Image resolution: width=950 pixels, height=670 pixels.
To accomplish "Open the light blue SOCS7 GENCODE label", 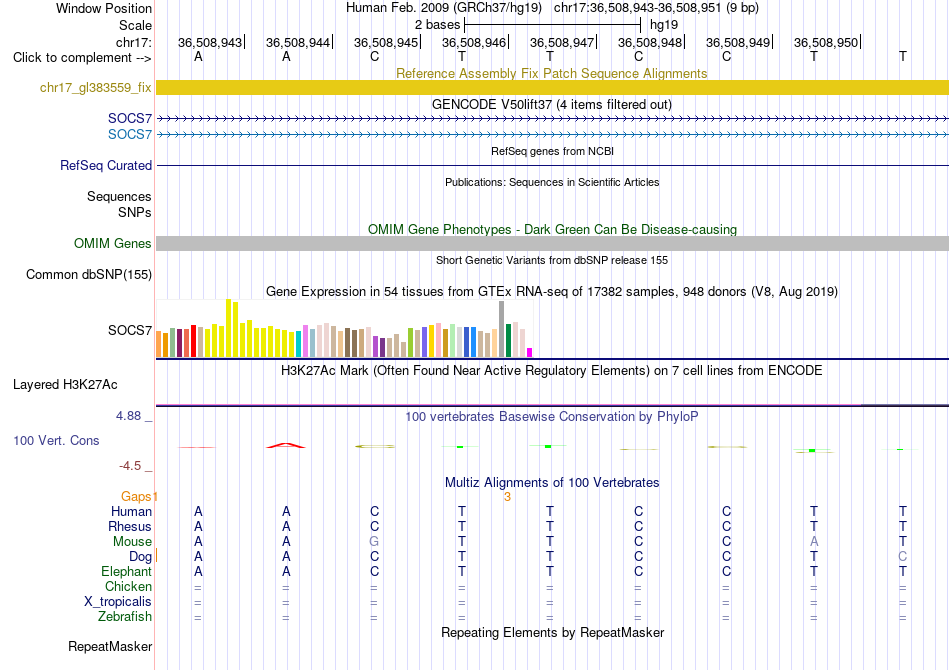I will click(x=130, y=134).
